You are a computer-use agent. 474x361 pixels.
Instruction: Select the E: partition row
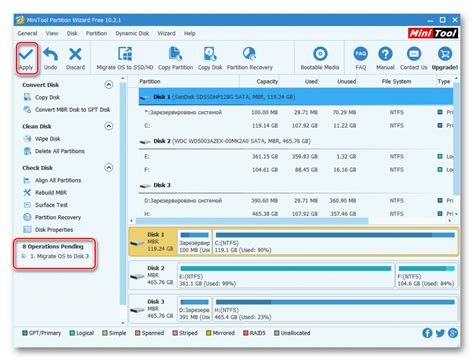point(296,156)
